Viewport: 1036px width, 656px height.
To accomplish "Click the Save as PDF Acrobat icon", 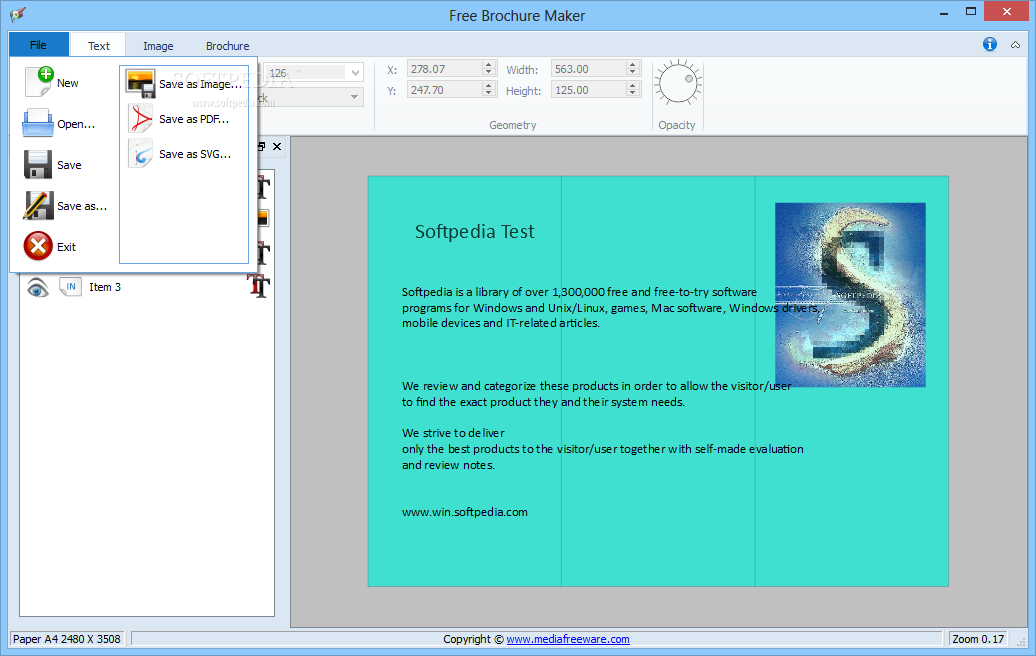I will (140, 119).
